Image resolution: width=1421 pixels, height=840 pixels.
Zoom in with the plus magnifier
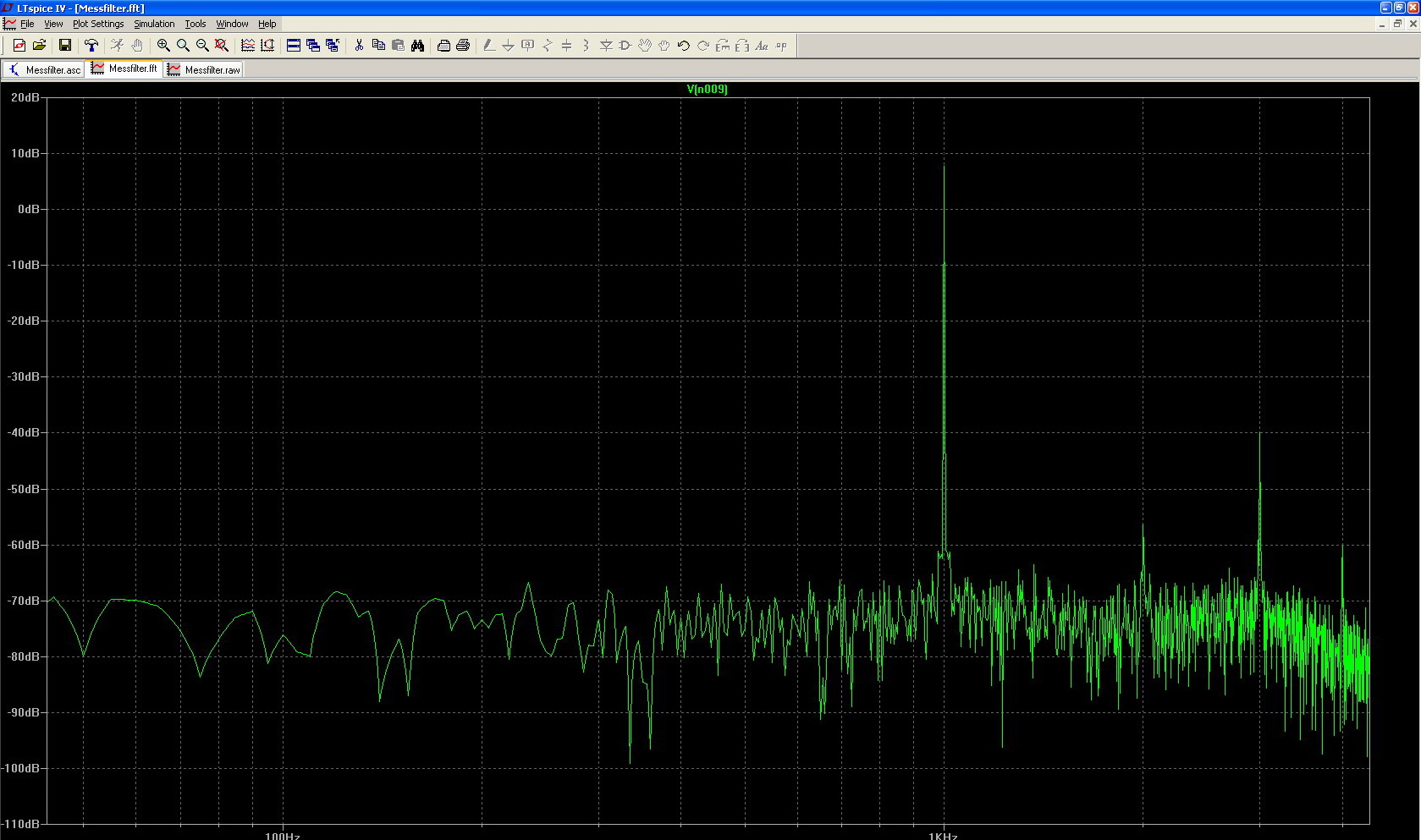(x=163, y=46)
